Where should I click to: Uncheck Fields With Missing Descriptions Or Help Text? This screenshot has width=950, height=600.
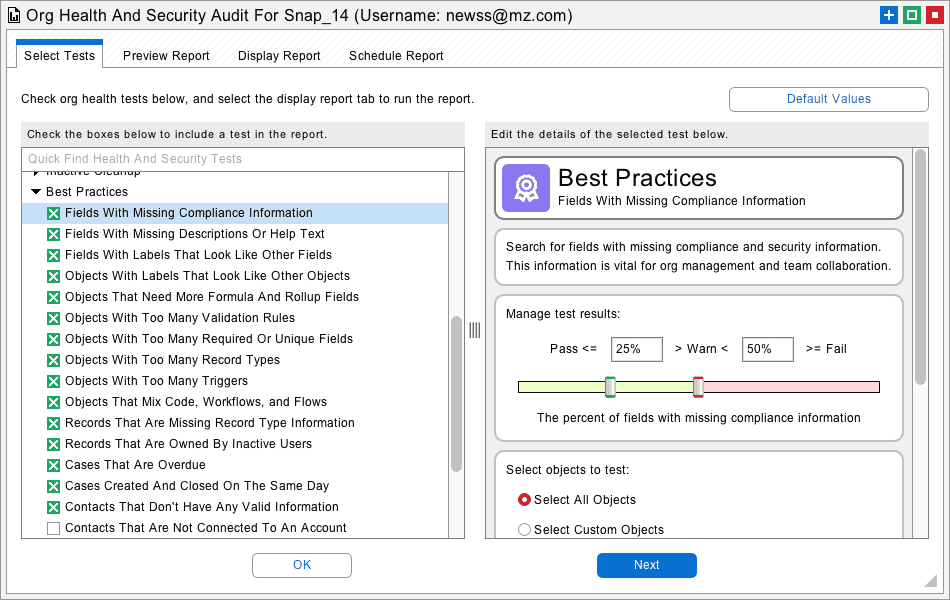(x=53, y=235)
